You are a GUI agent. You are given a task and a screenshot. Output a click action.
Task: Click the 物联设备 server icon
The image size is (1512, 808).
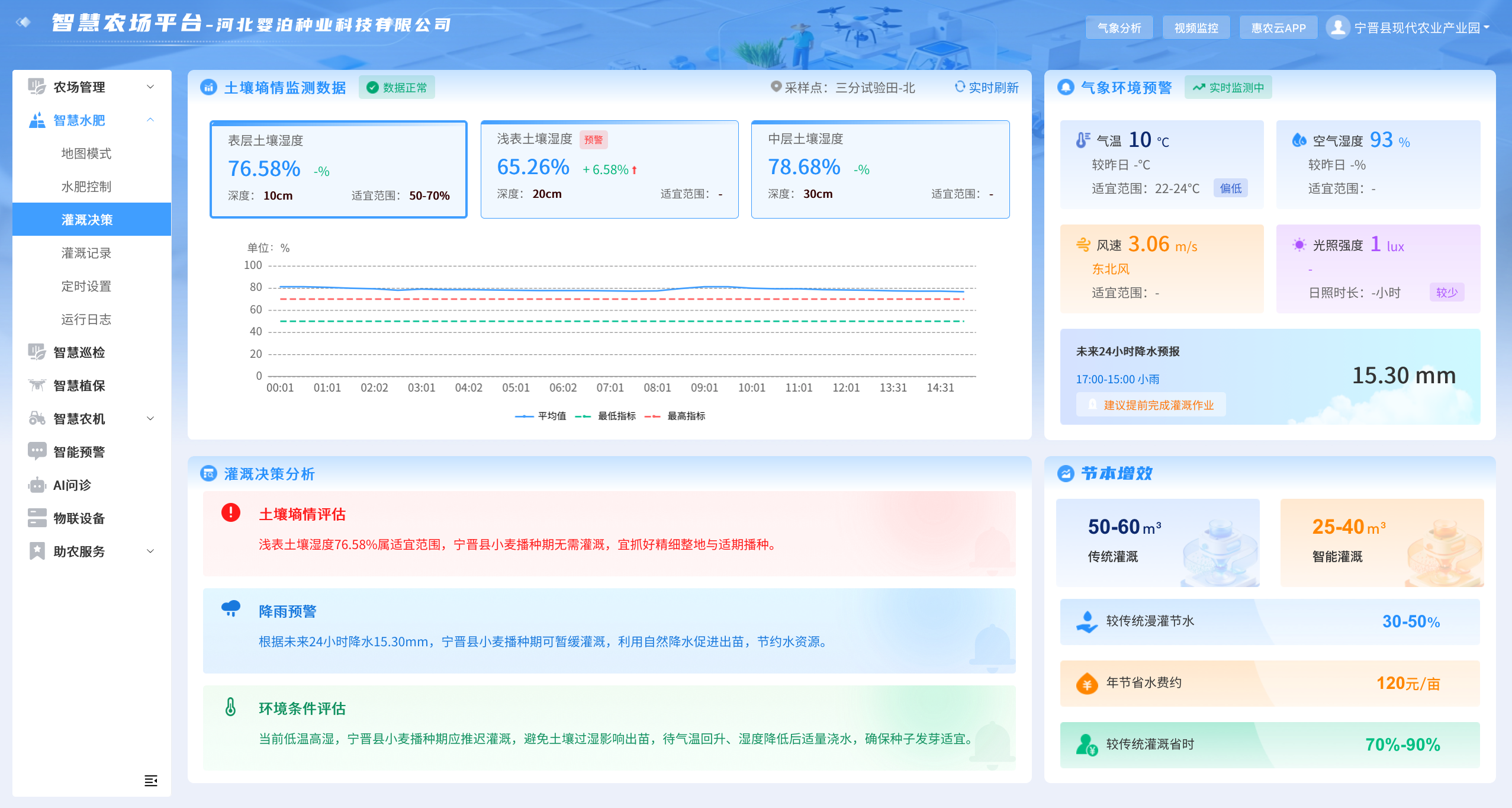[37, 518]
